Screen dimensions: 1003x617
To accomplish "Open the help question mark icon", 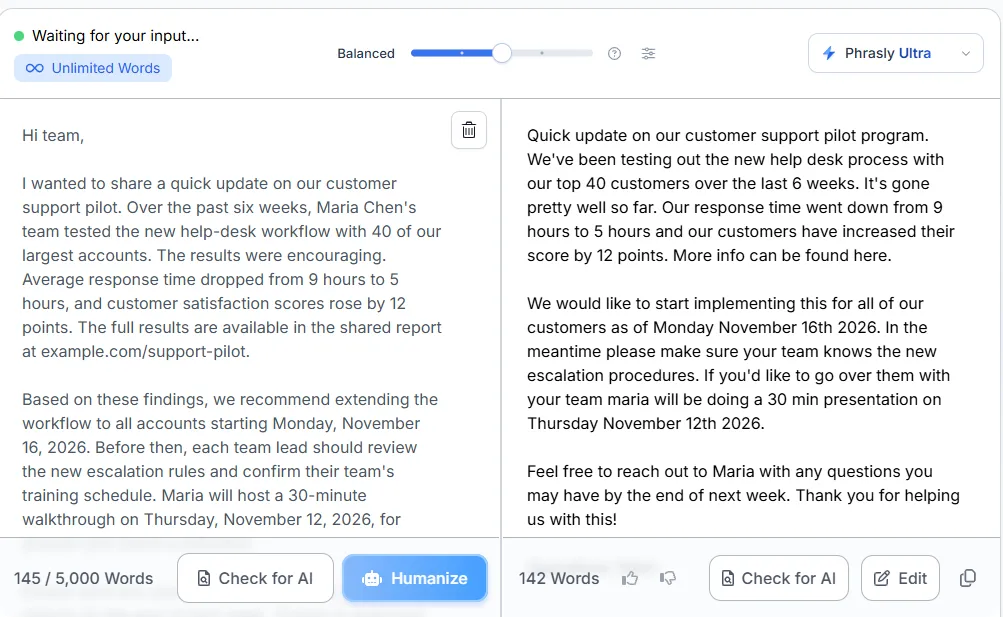I will 614,54.
